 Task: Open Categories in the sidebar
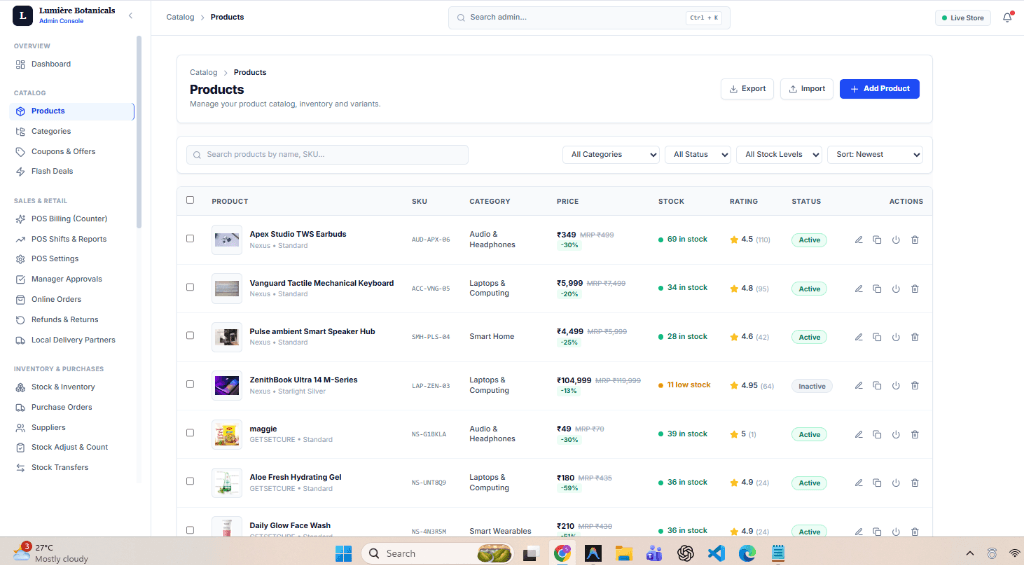click(72, 131)
